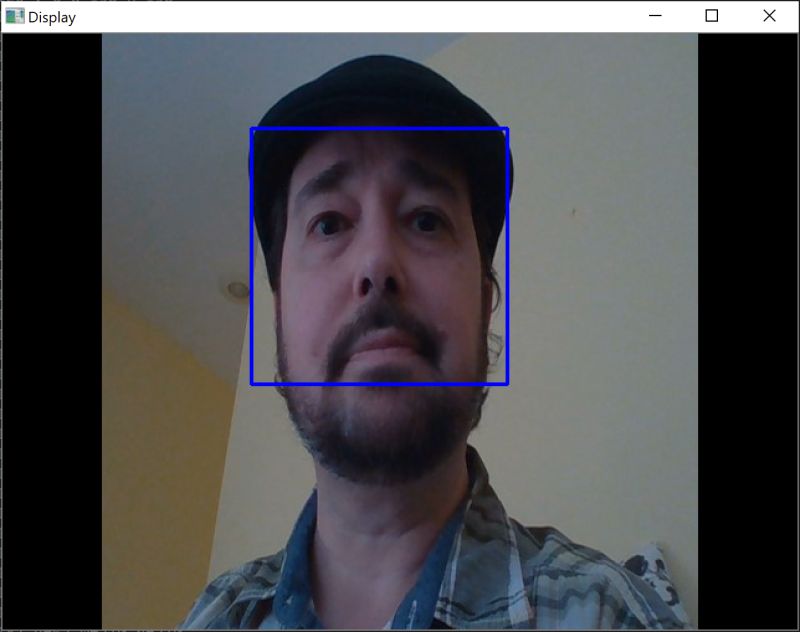The width and height of the screenshot is (800, 632).
Task: Maximize the Display window
Action: tap(711, 16)
